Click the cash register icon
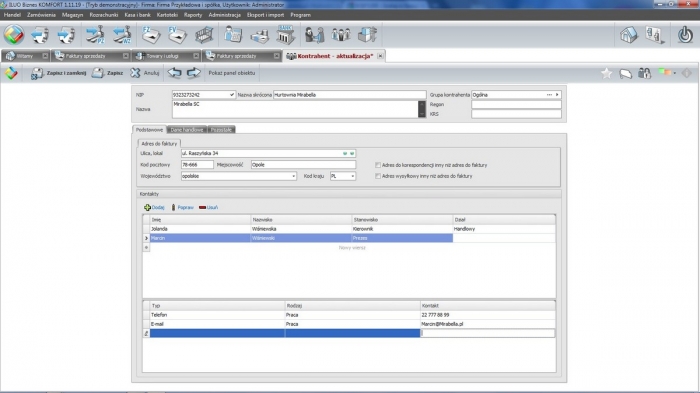The height and width of the screenshot is (393, 700). tap(259, 36)
